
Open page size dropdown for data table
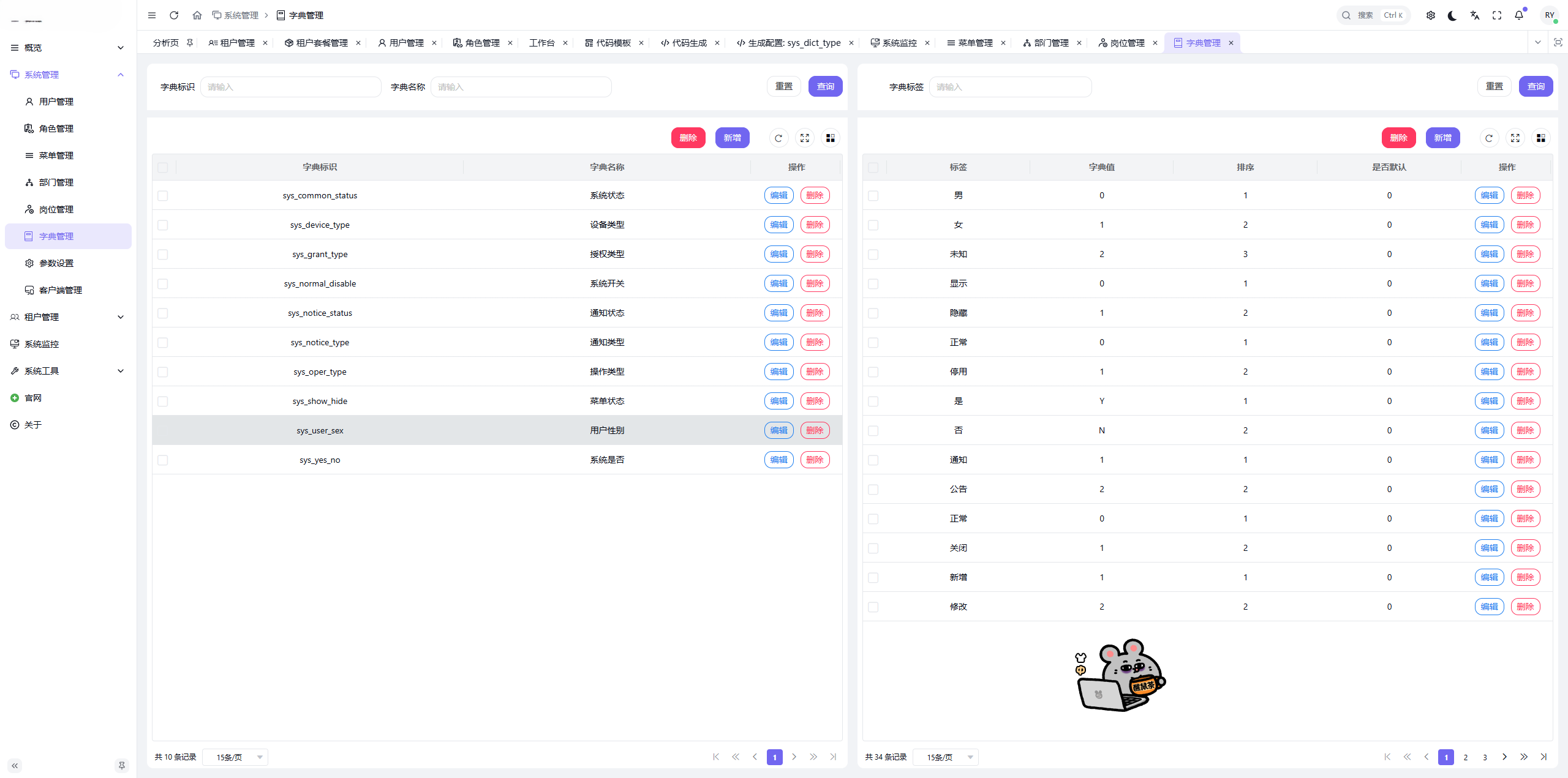coord(946,757)
